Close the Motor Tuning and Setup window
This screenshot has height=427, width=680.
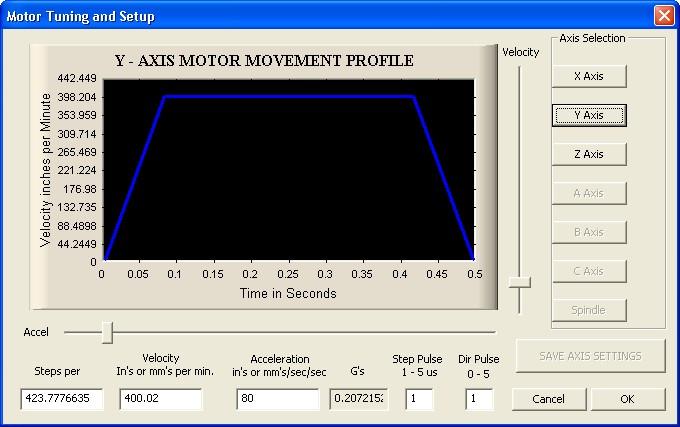[662, 16]
